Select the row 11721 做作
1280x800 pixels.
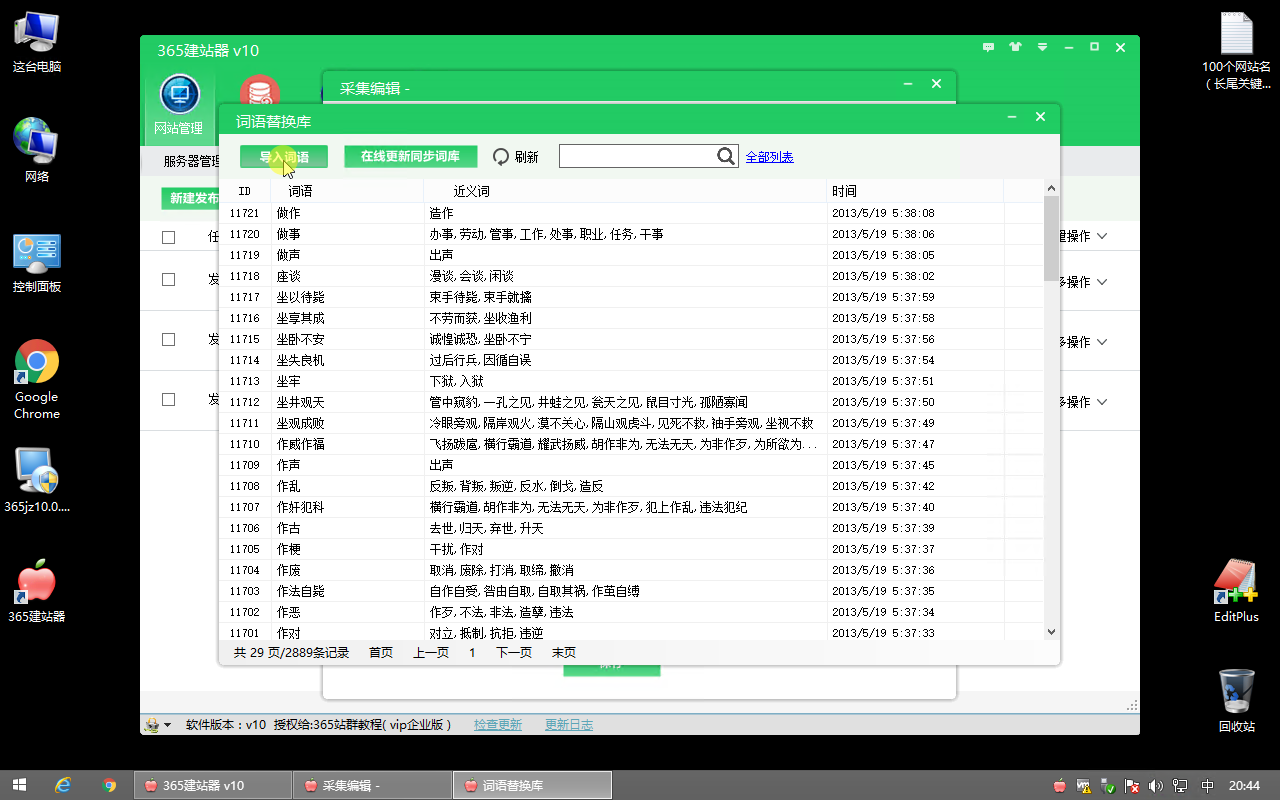631,213
